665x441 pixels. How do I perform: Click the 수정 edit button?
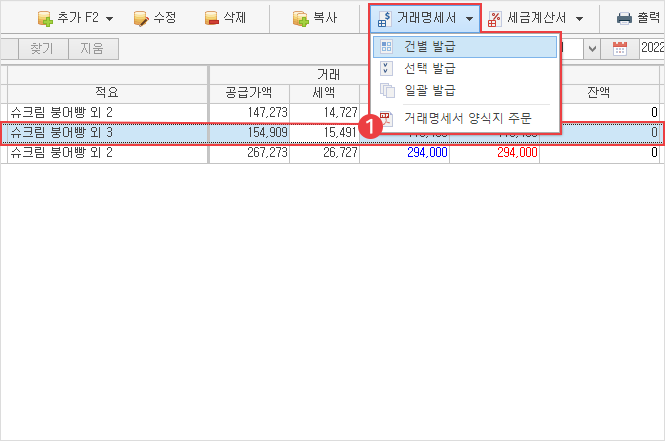pos(155,18)
